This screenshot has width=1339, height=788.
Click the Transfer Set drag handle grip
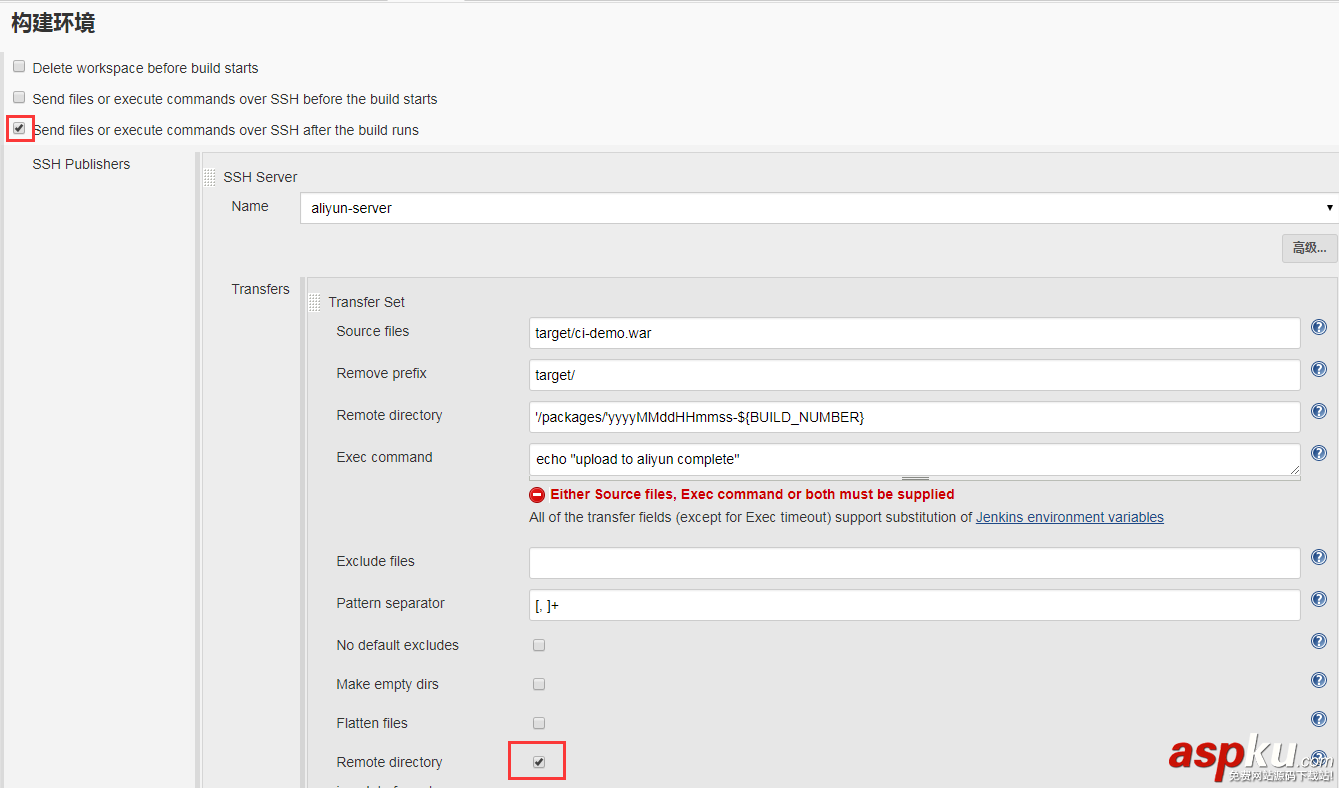click(315, 301)
